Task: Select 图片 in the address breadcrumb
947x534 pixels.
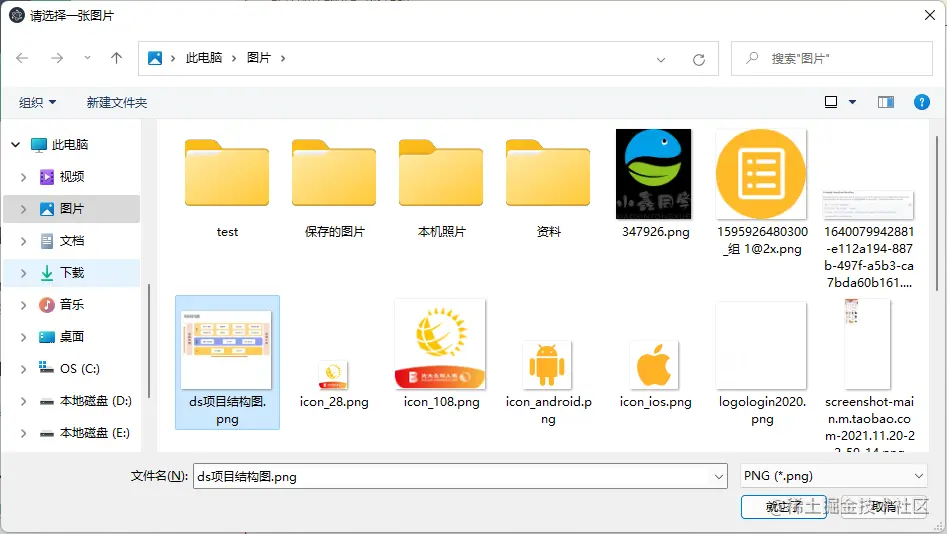Action: (258, 58)
